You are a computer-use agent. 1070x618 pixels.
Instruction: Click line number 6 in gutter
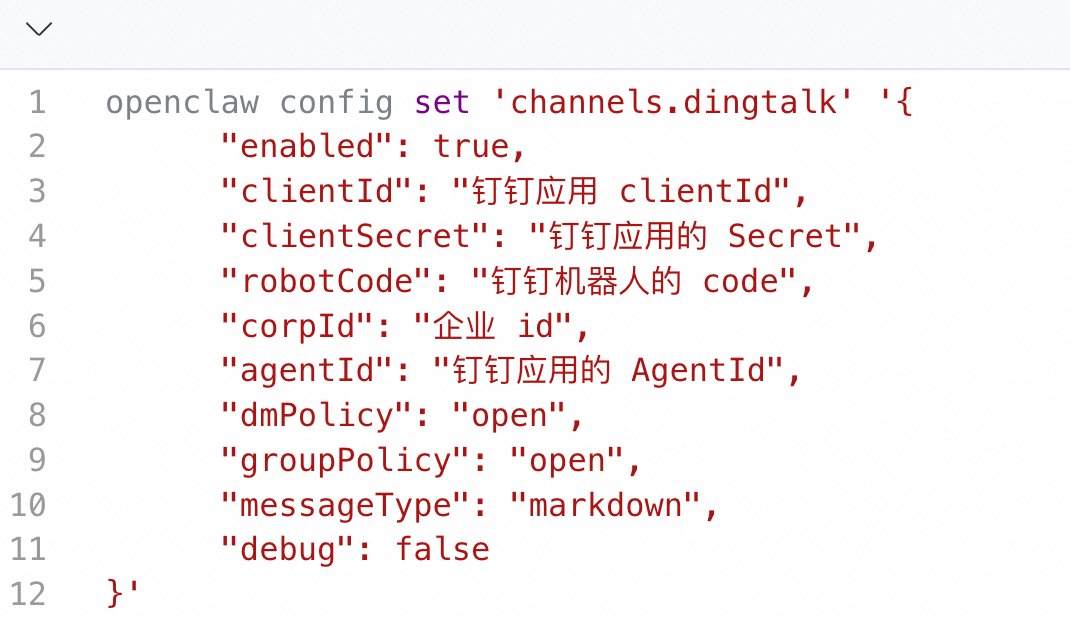pyautogui.click(x=38, y=326)
